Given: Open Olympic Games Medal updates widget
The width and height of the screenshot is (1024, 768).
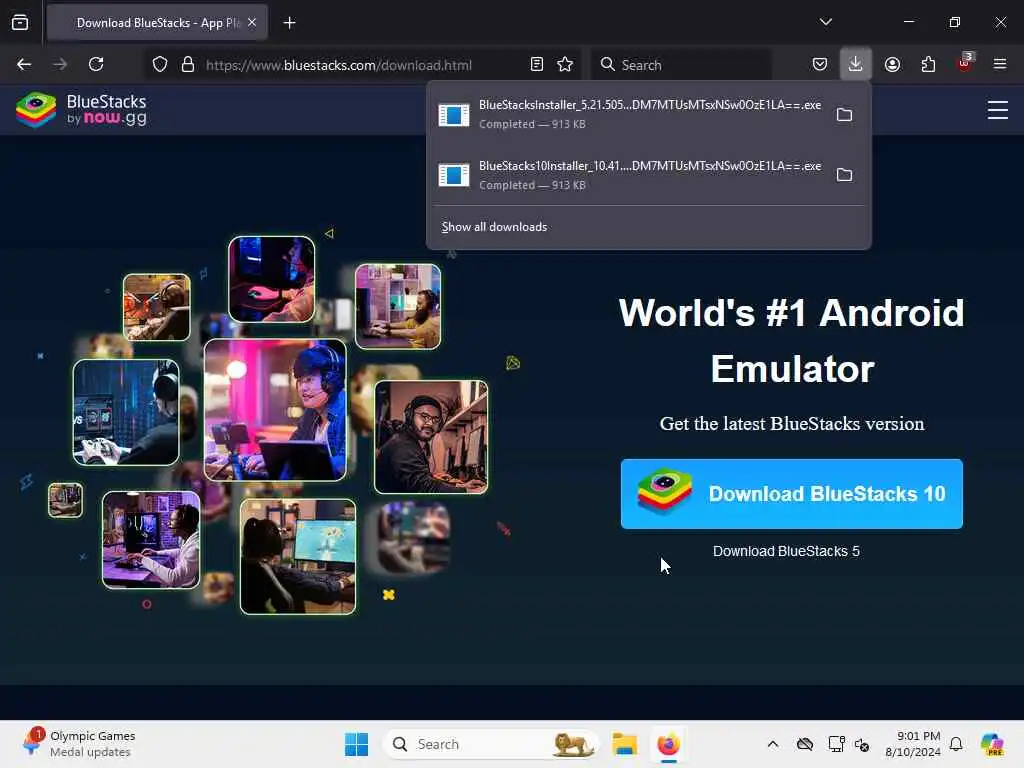Looking at the screenshot, I should point(78,744).
